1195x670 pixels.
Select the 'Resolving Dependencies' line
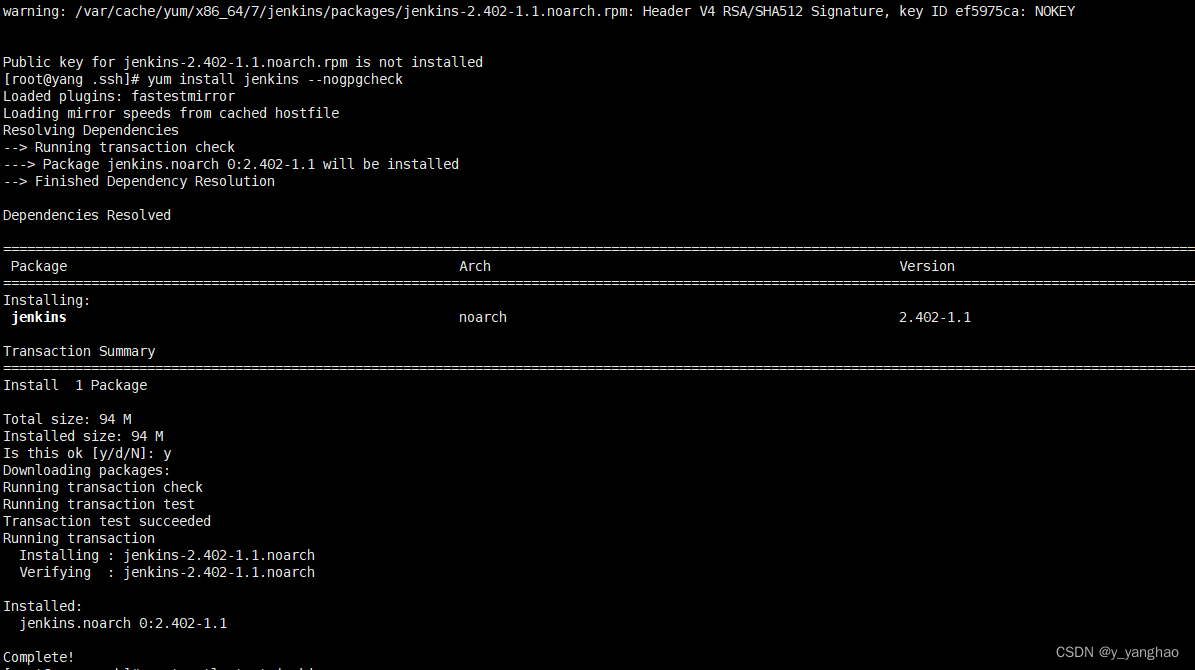coord(91,130)
